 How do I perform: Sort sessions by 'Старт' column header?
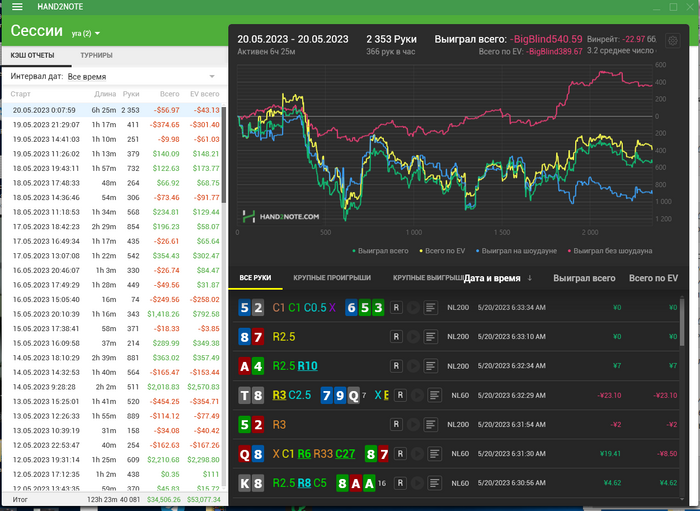[21, 94]
